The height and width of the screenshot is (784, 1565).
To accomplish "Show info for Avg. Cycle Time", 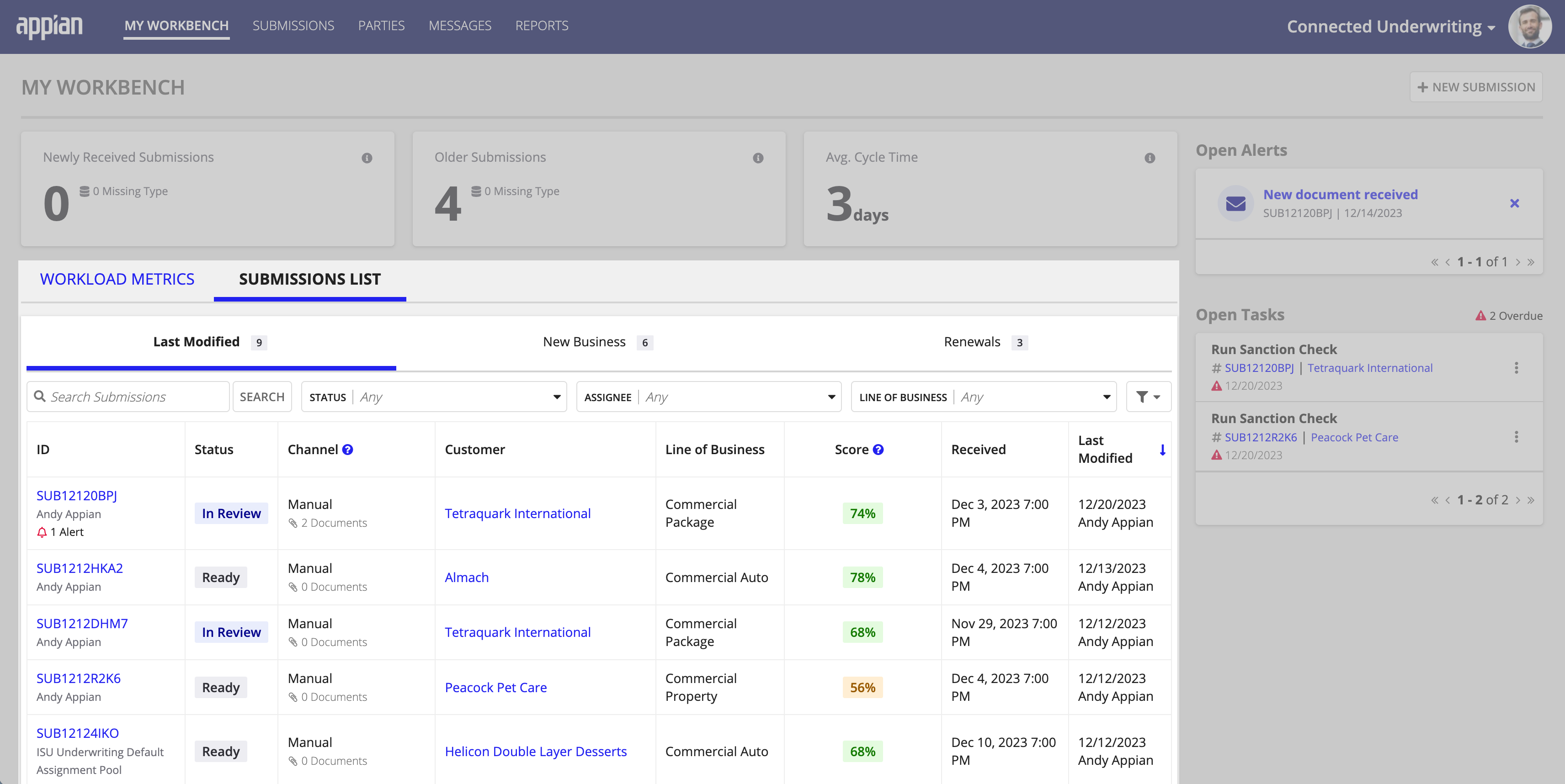I will 1150,158.
